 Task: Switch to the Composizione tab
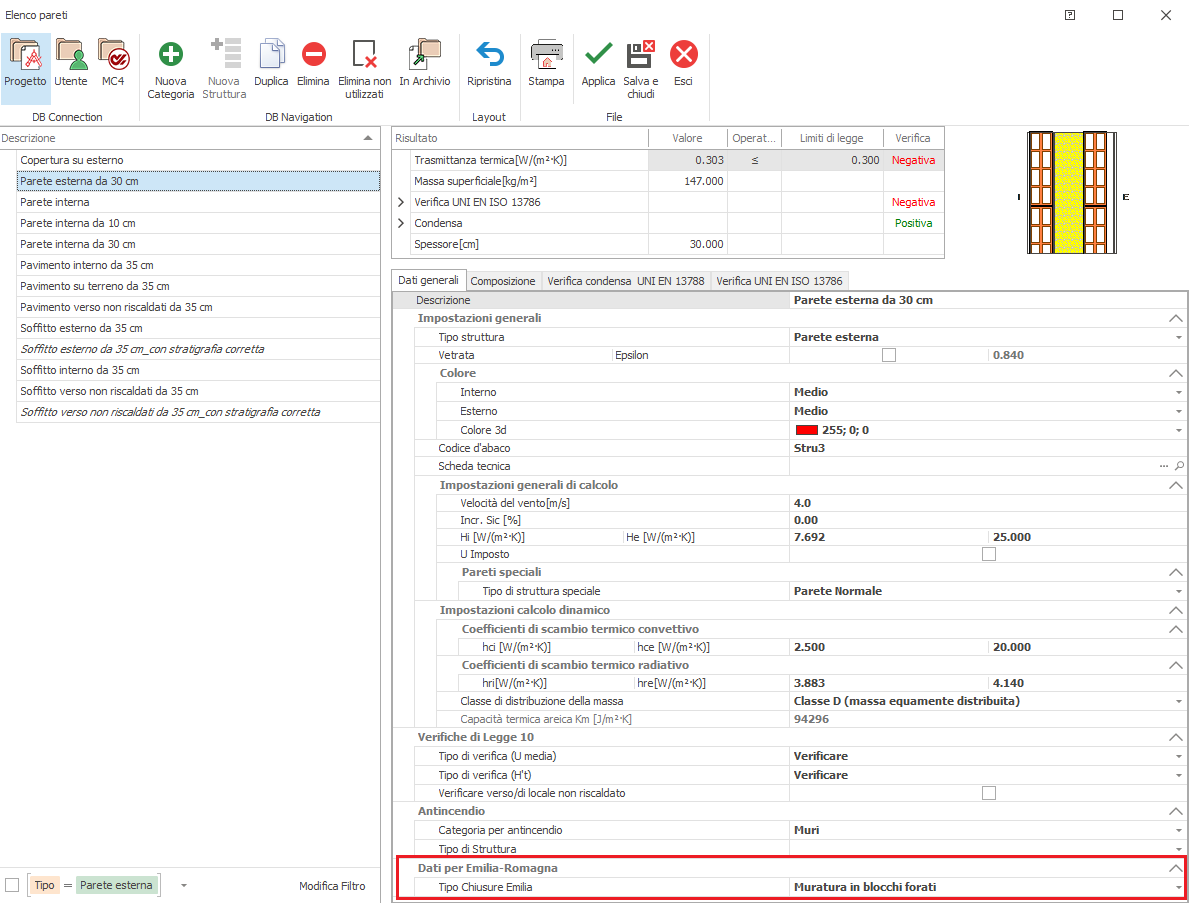click(x=503, y=281)
